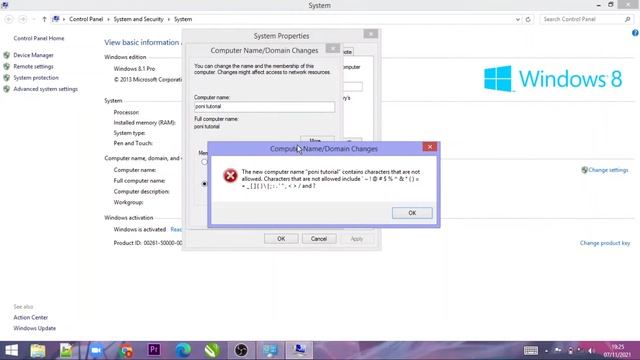Click Remote settings shield icon
The height and width of the screenshot is (360, 640).
click(x=7, y=67)
